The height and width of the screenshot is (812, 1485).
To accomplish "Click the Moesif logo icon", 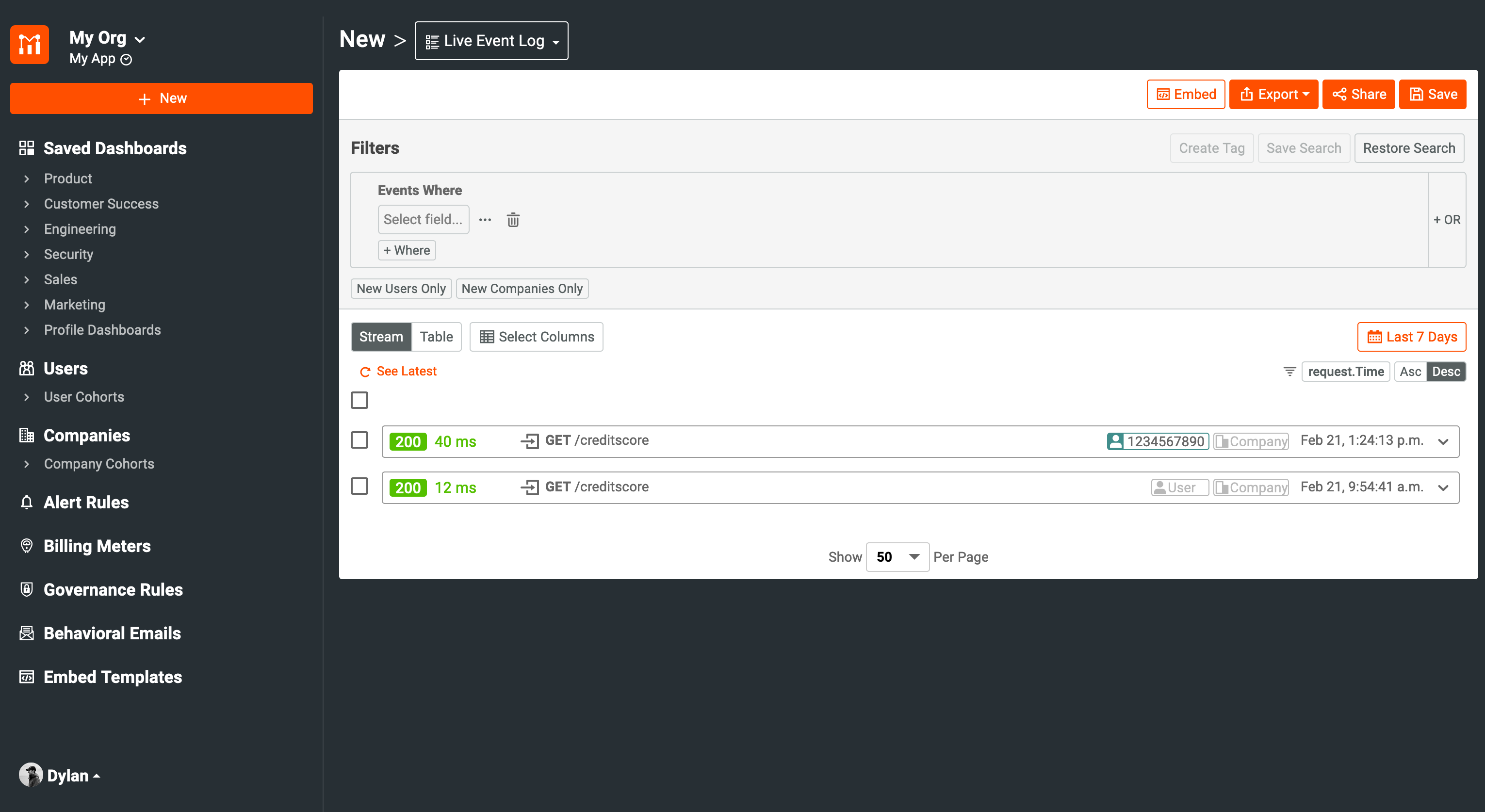I will (30, 44).
